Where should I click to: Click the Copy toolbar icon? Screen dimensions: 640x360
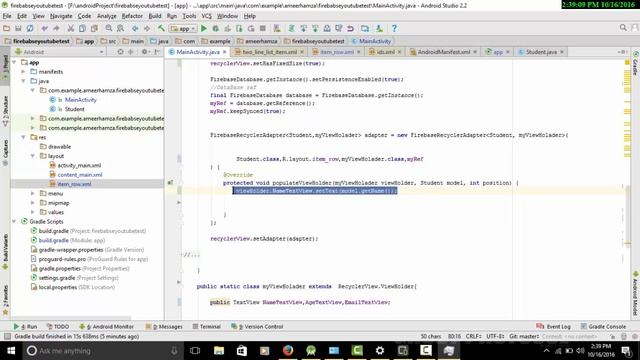[82, 29]
